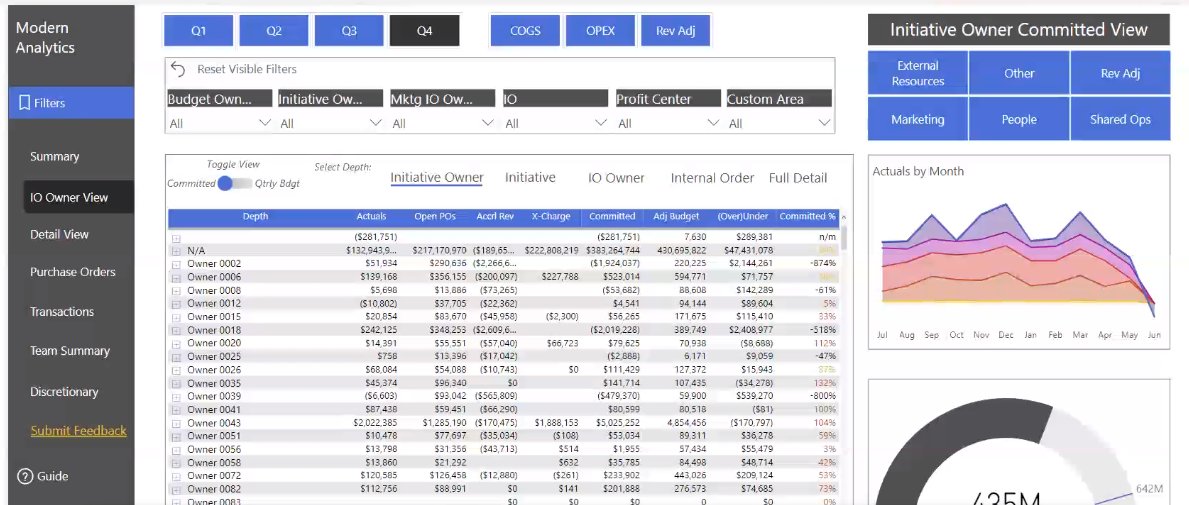Select Initiative depth tab
The height and width of the screenshot is (505, 1189).
530,177
